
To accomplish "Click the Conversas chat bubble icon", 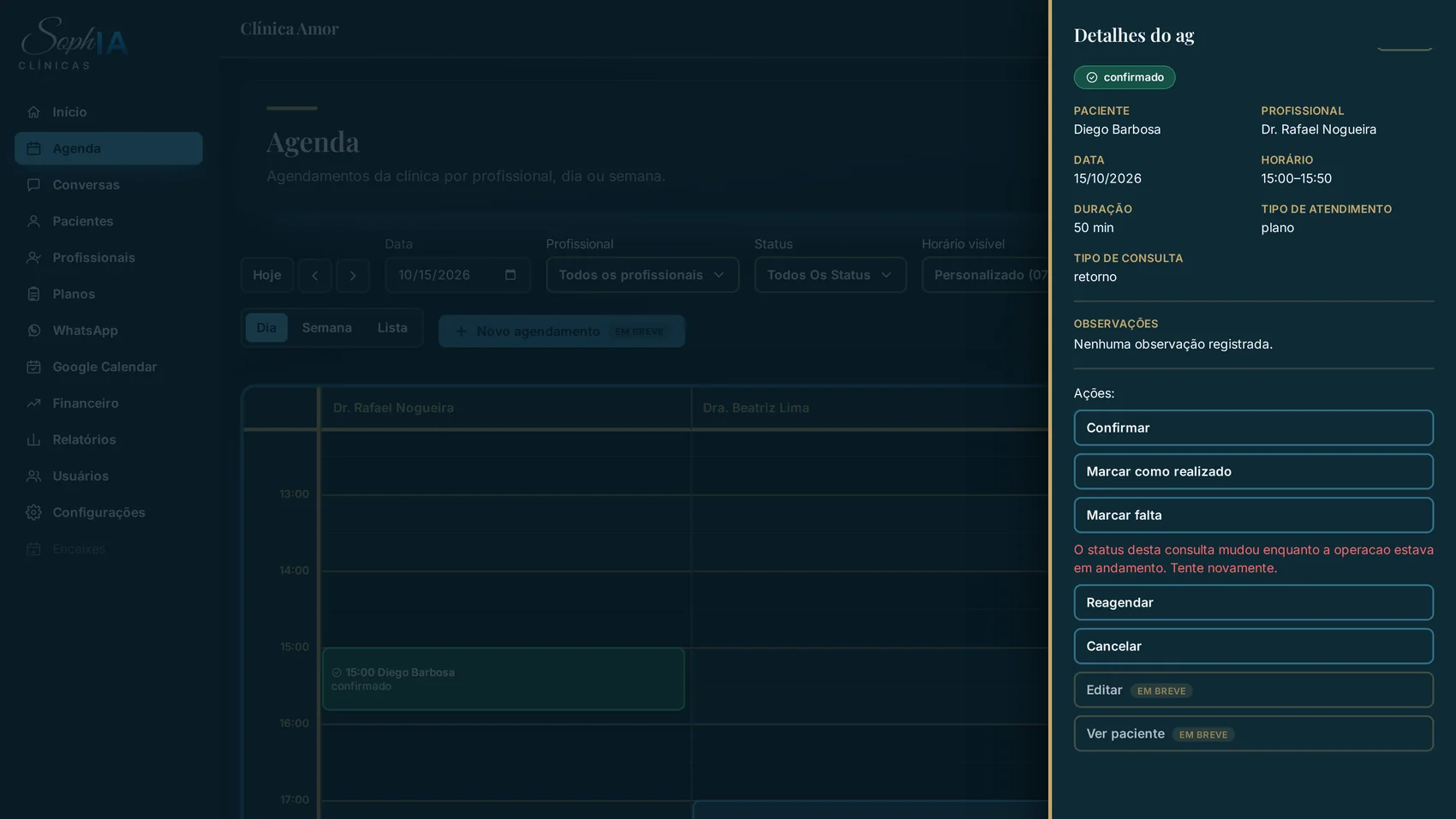I will pyautogui.click(x=33, y=185).
